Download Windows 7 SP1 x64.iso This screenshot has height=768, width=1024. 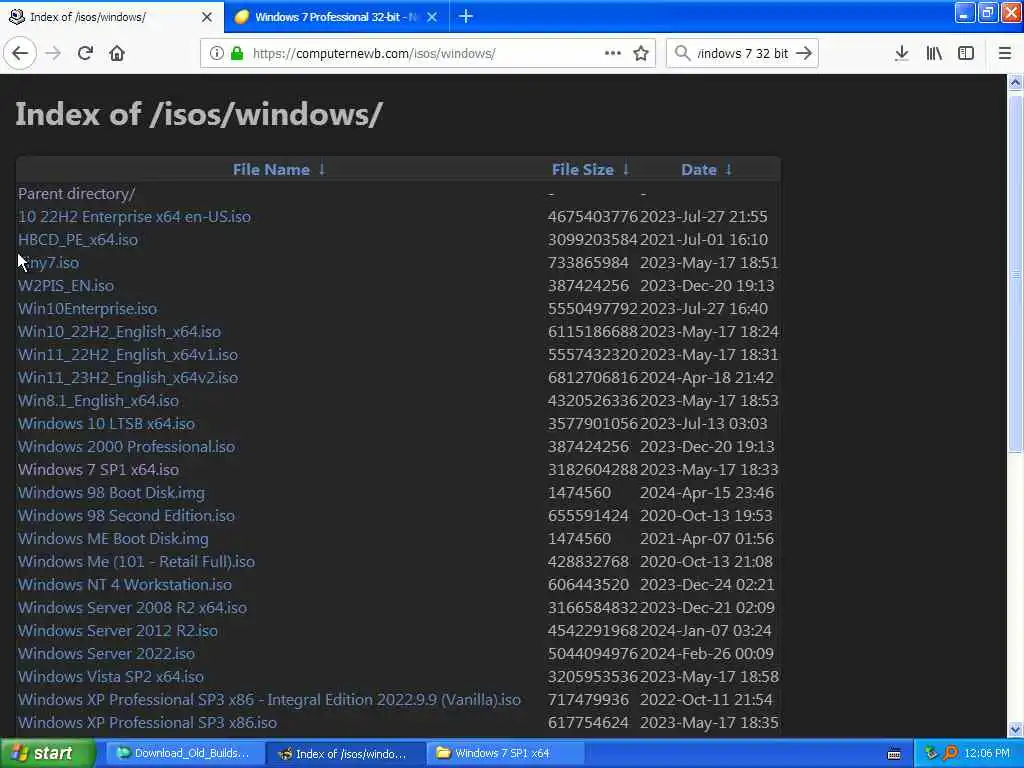pyautogui.click(x=99, y=470)
